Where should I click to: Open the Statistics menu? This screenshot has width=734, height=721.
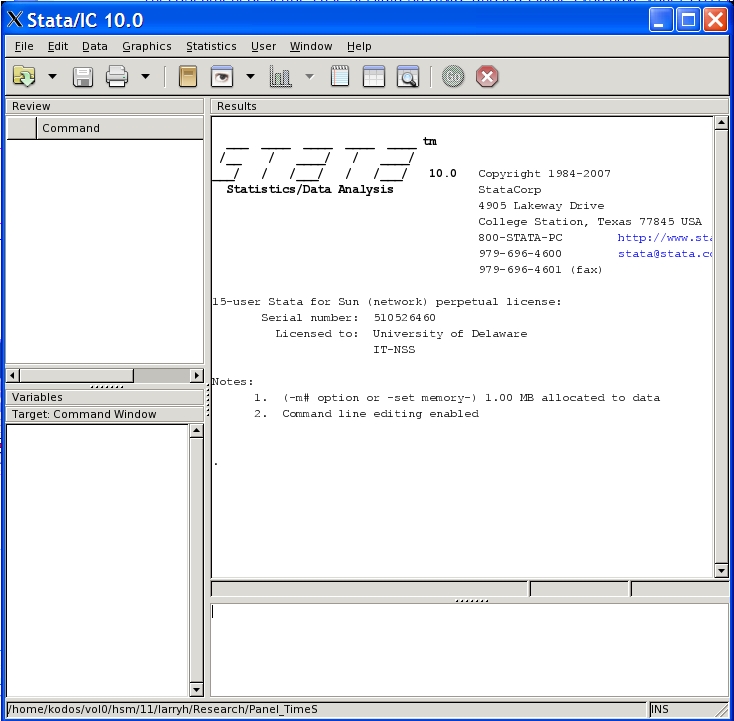tap(211, 46)
